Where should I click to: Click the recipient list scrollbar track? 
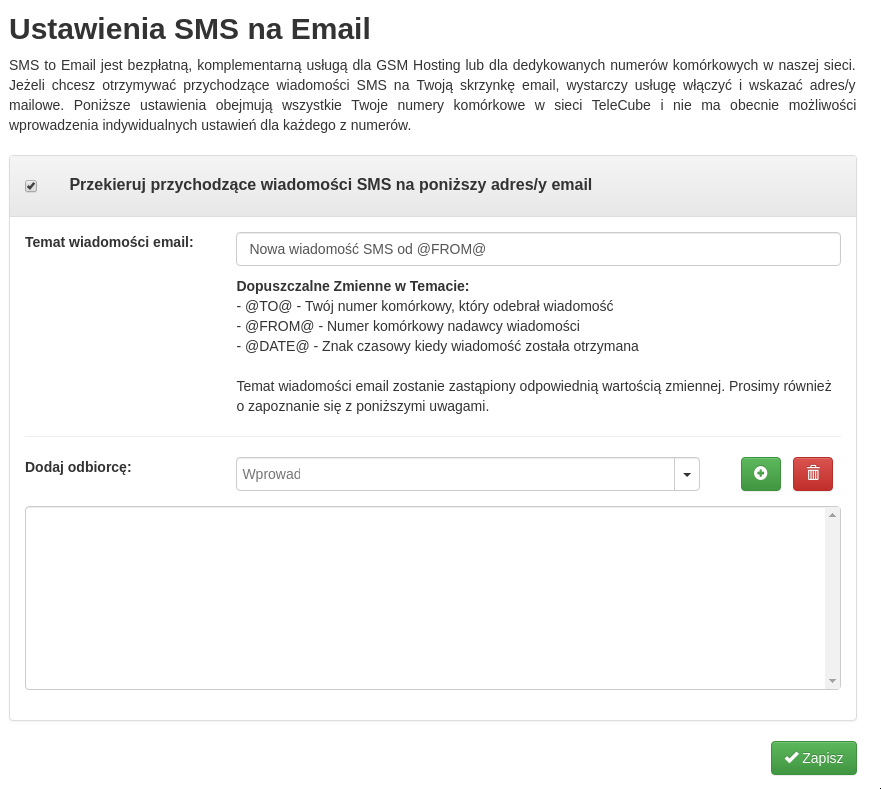[832, 598]
